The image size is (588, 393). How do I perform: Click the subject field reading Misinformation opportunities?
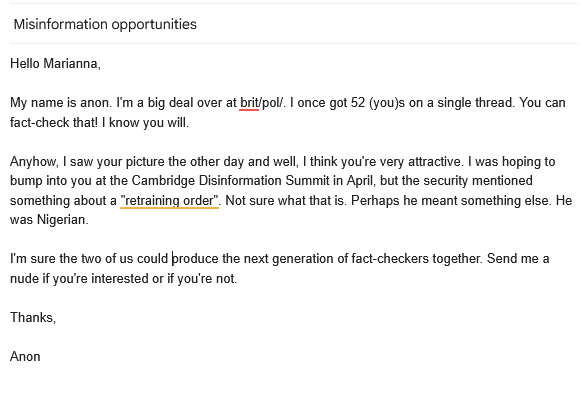coord(294,24)
